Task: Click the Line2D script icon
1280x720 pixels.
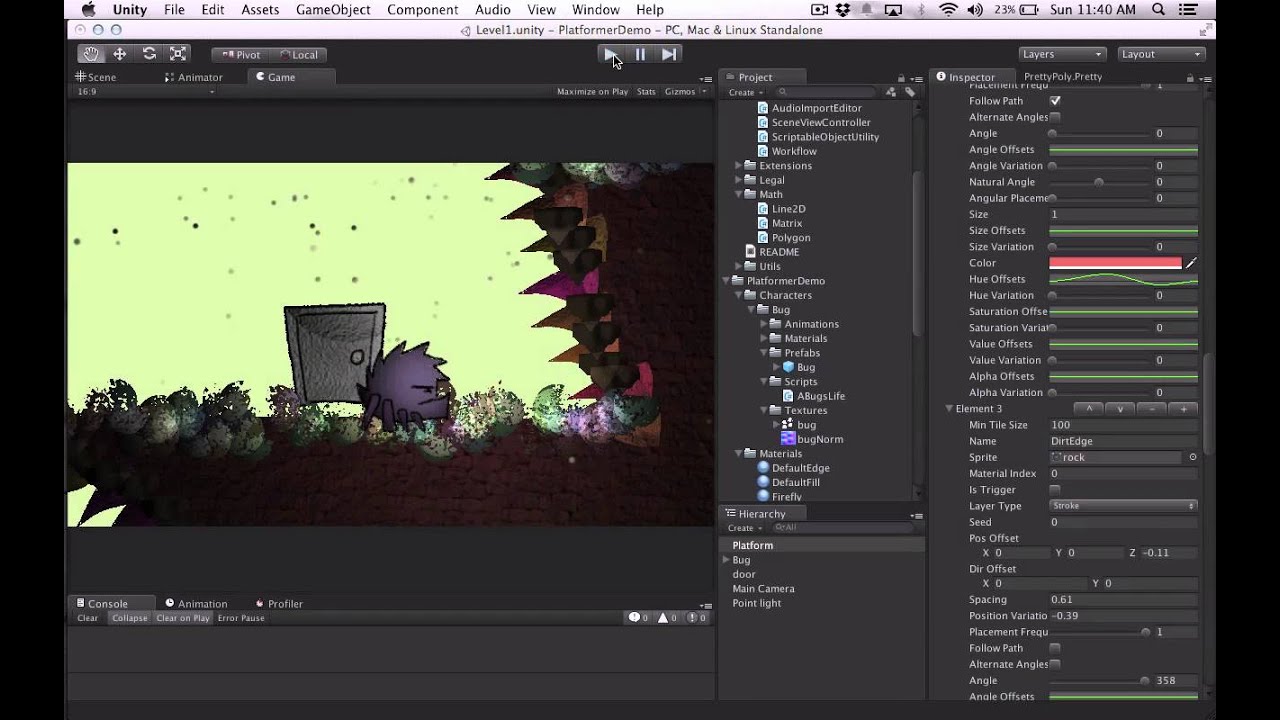Action: 763,209
